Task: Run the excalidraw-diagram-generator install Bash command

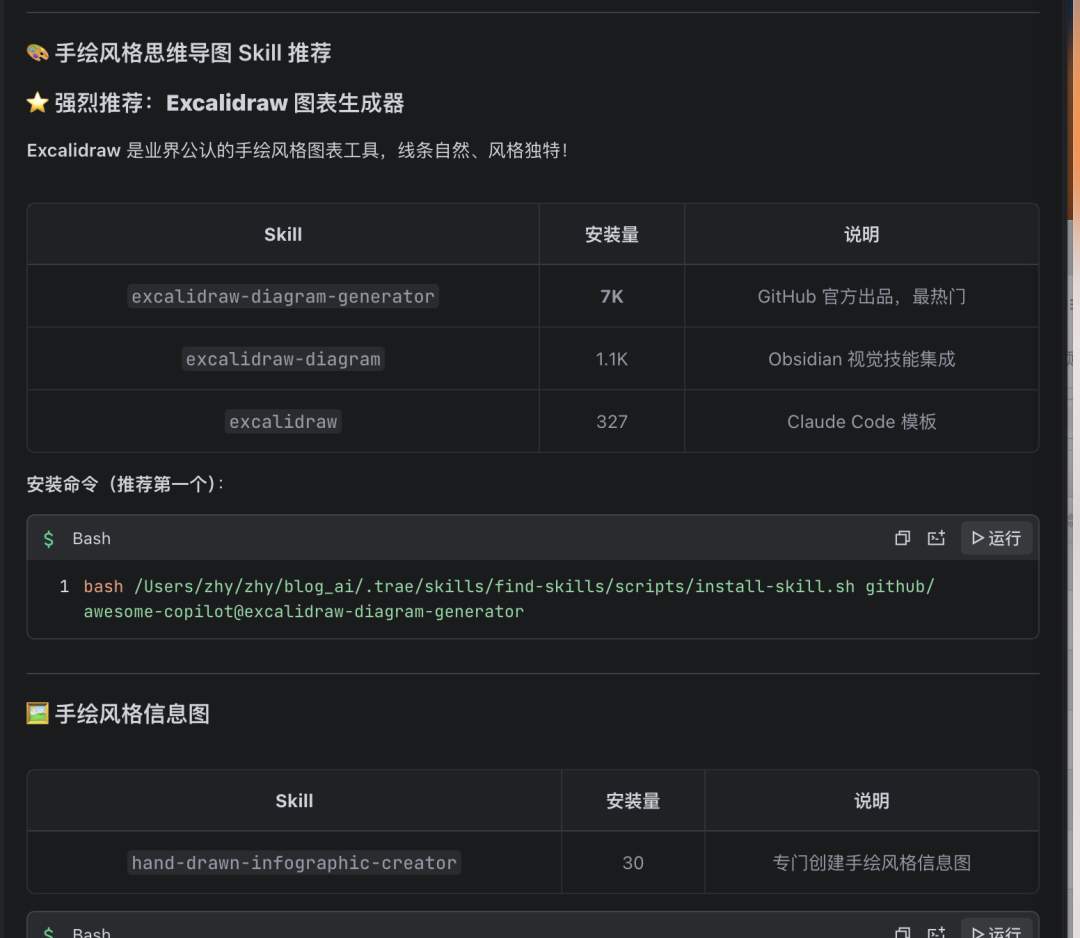Action: tap(996, 538)
